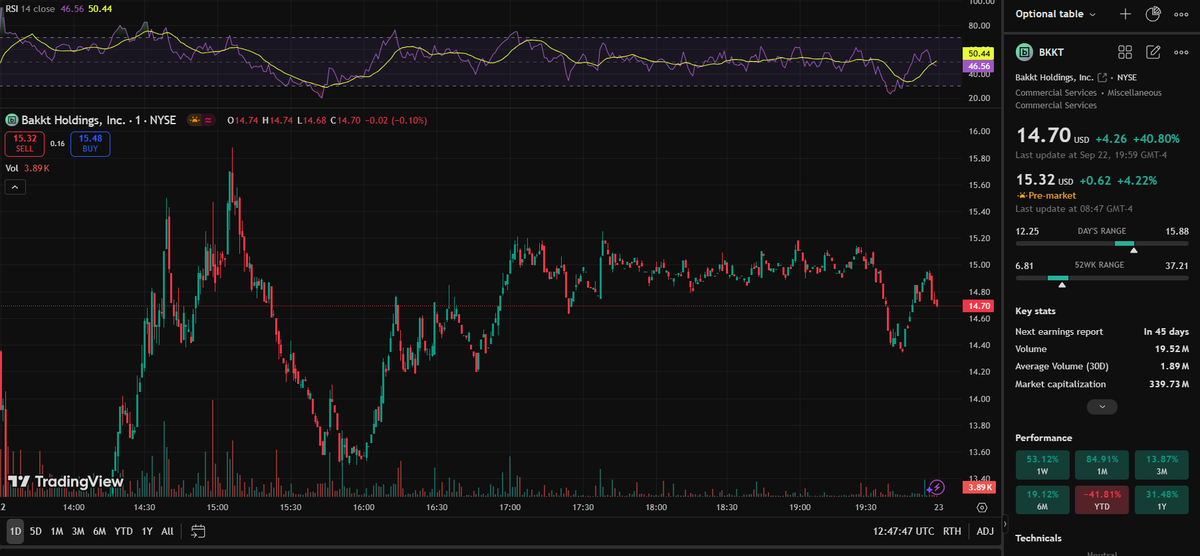The width and height of the screenshot is (1200, 556).
Task: Open the BKKT details three-dot menu
Action: [1180, 52]
